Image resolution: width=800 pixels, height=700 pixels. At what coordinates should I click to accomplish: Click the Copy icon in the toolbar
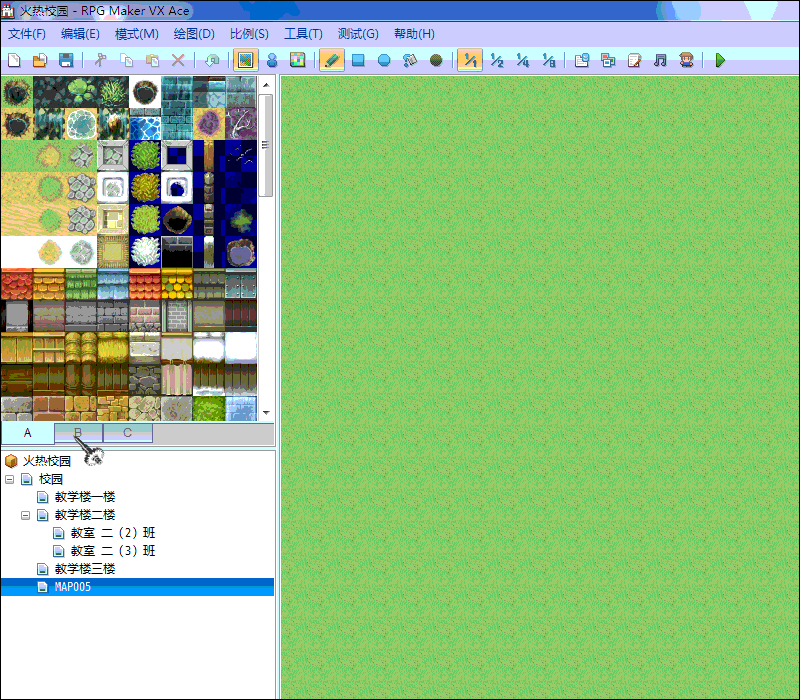coord(127,60)
